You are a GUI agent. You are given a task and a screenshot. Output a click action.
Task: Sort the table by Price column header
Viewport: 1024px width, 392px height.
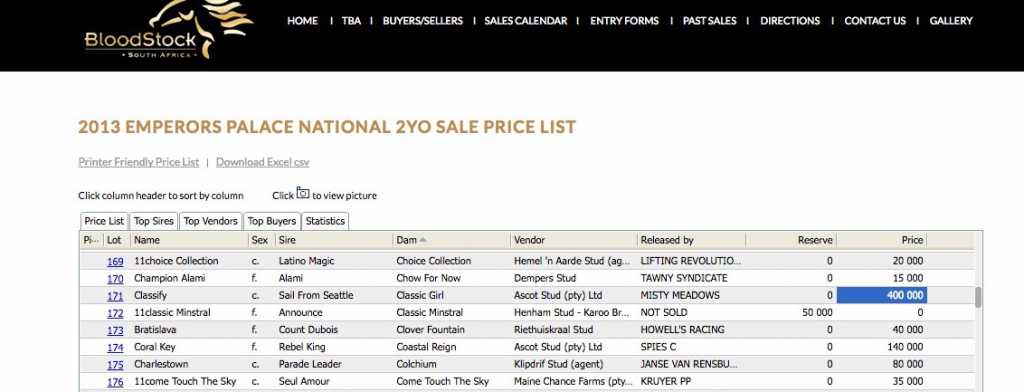coord(881,240)
